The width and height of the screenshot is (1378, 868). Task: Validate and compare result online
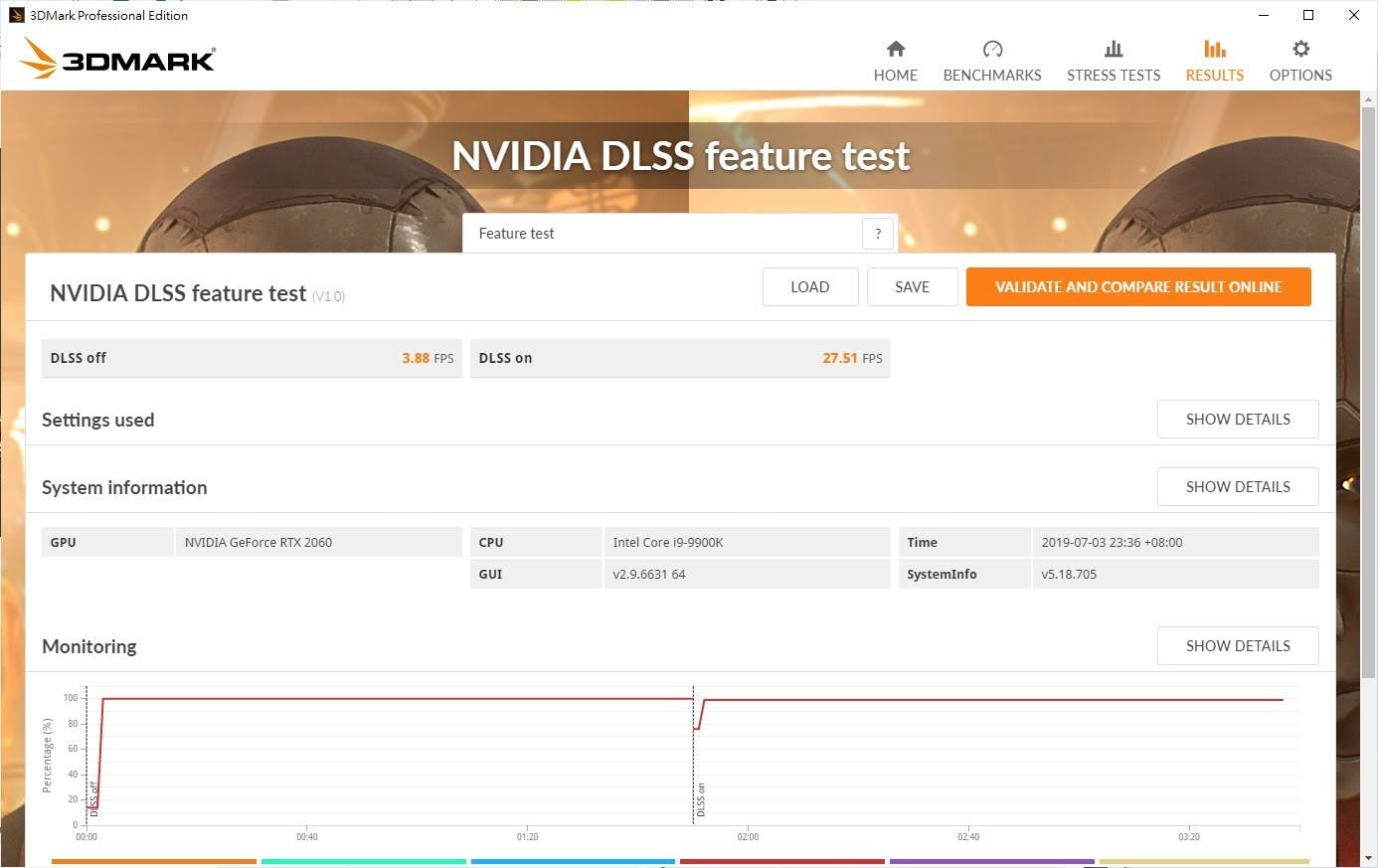(1137, 287)
